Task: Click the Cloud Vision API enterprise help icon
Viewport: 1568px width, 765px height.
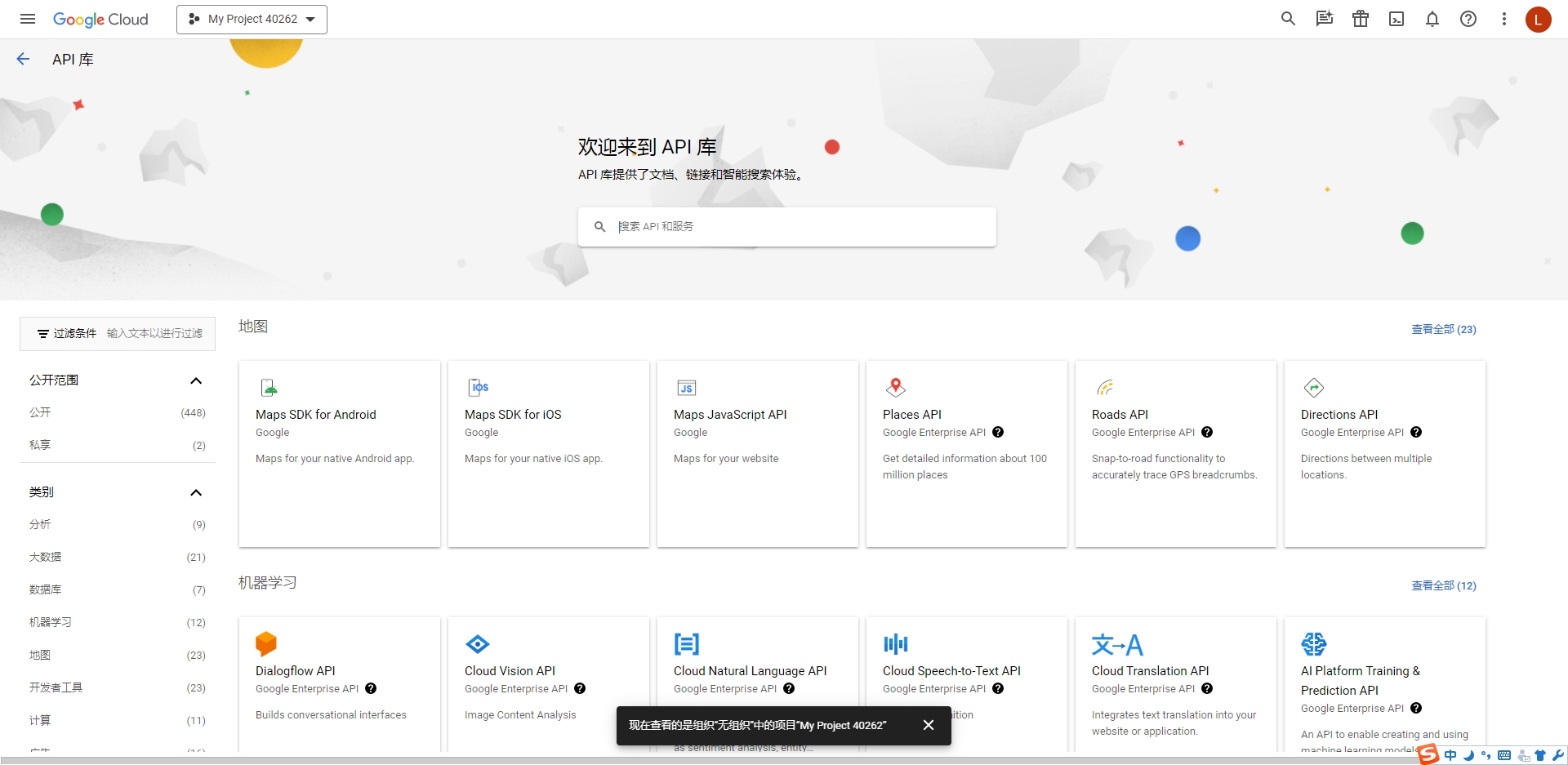Action: tap(580, 689)
